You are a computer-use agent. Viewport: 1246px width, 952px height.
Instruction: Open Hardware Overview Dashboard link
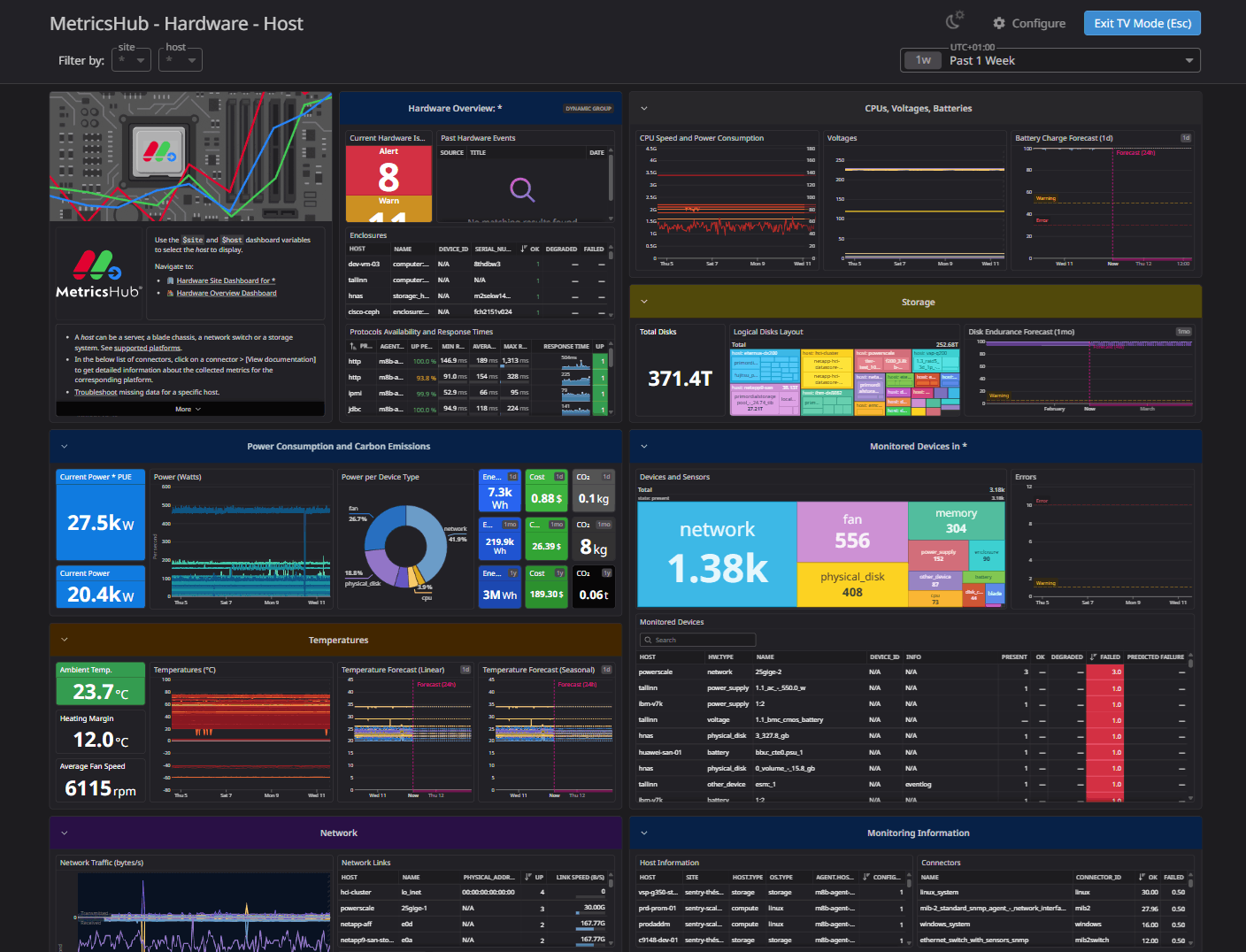(x=227, y=293)
